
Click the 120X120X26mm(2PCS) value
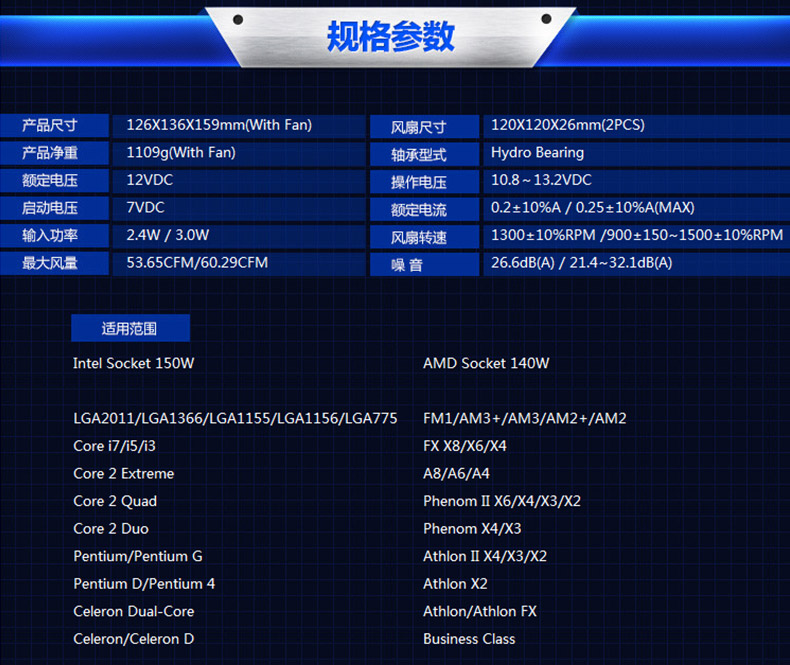click(568, 125)
